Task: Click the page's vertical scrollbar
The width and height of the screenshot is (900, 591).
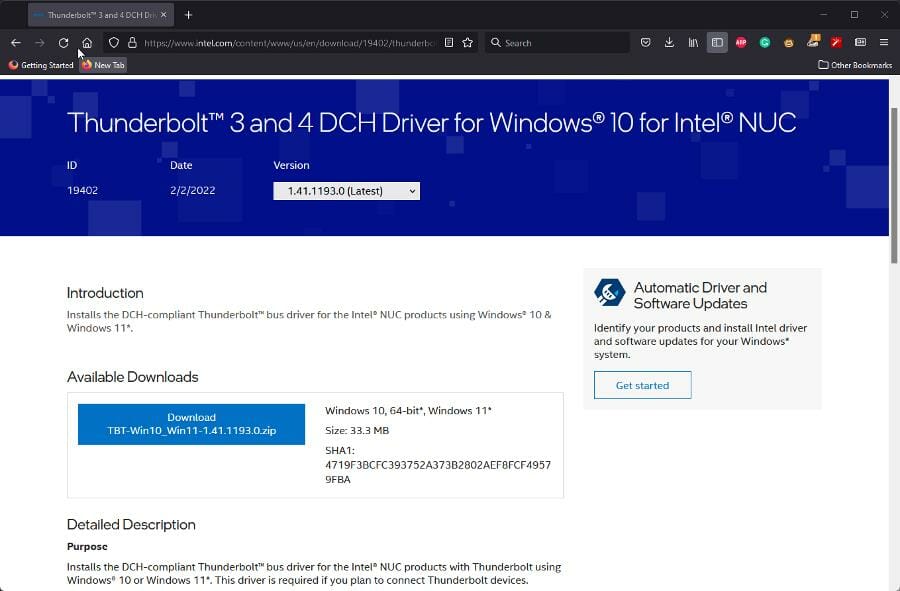Action: (894, 185)
